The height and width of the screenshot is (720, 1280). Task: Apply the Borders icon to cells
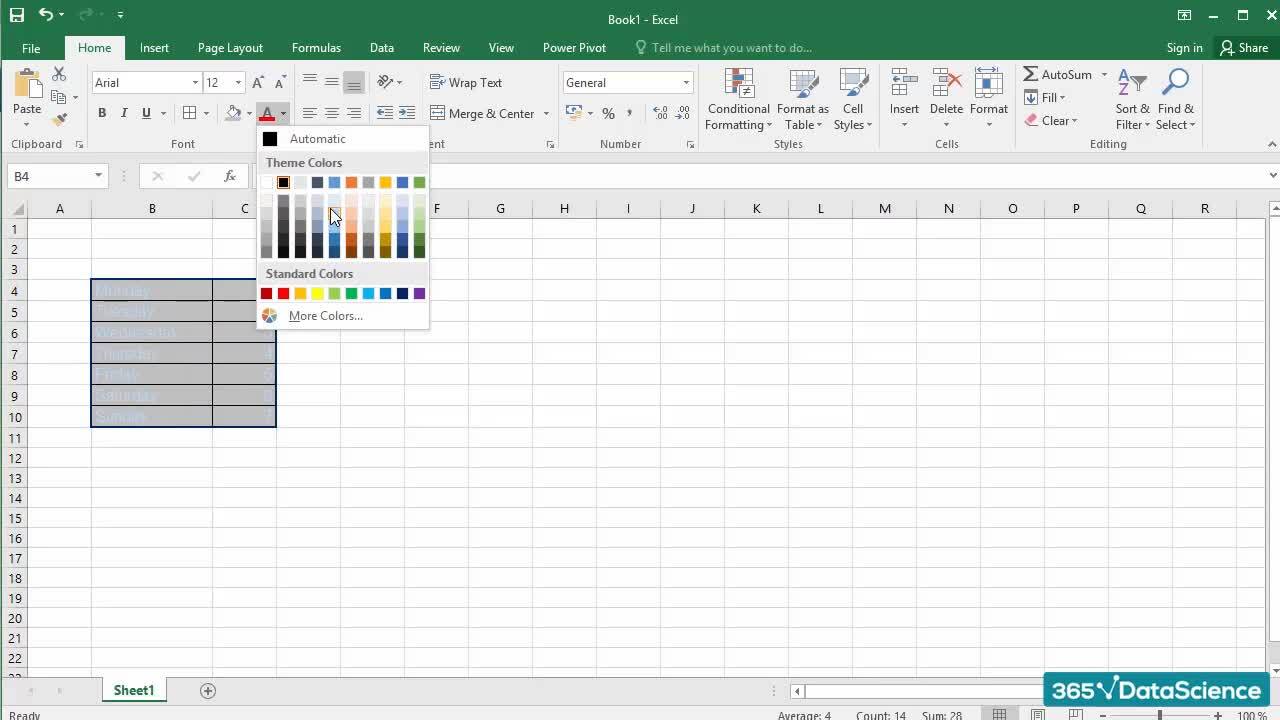pyautogui.click(x=189, y=113)
